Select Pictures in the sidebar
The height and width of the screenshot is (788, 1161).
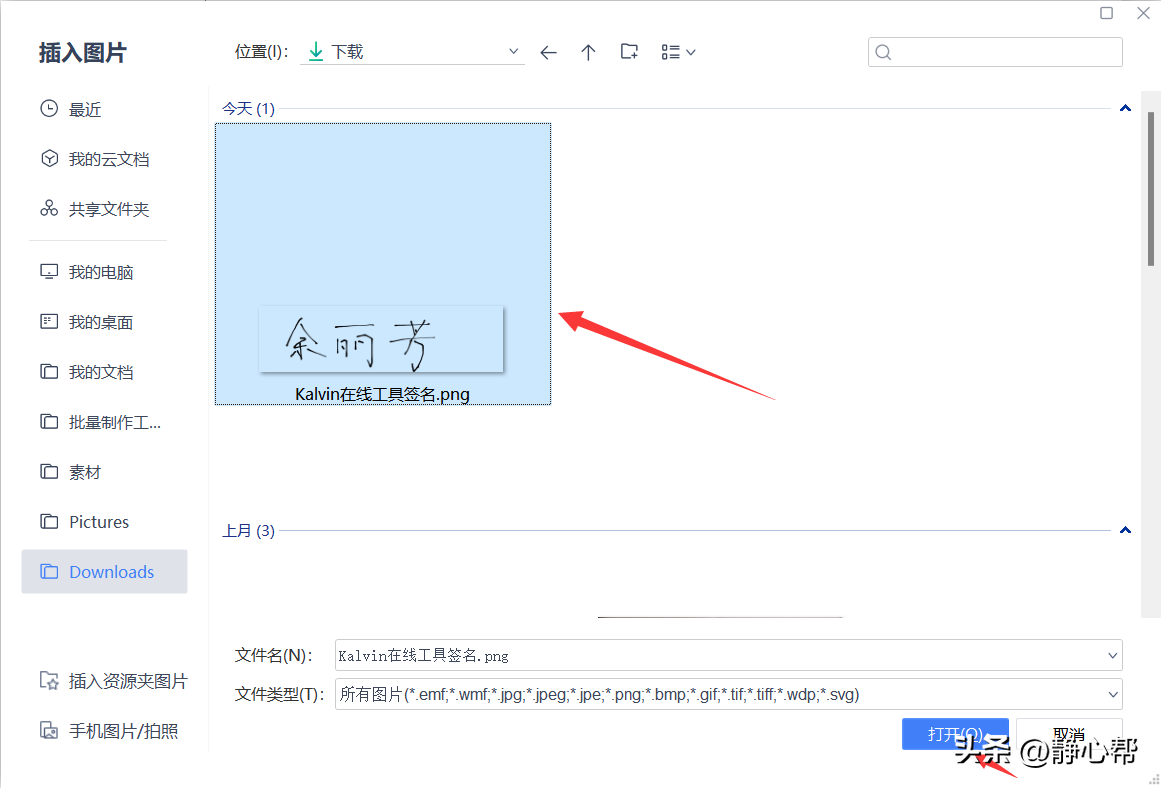[x=98, y=521]
